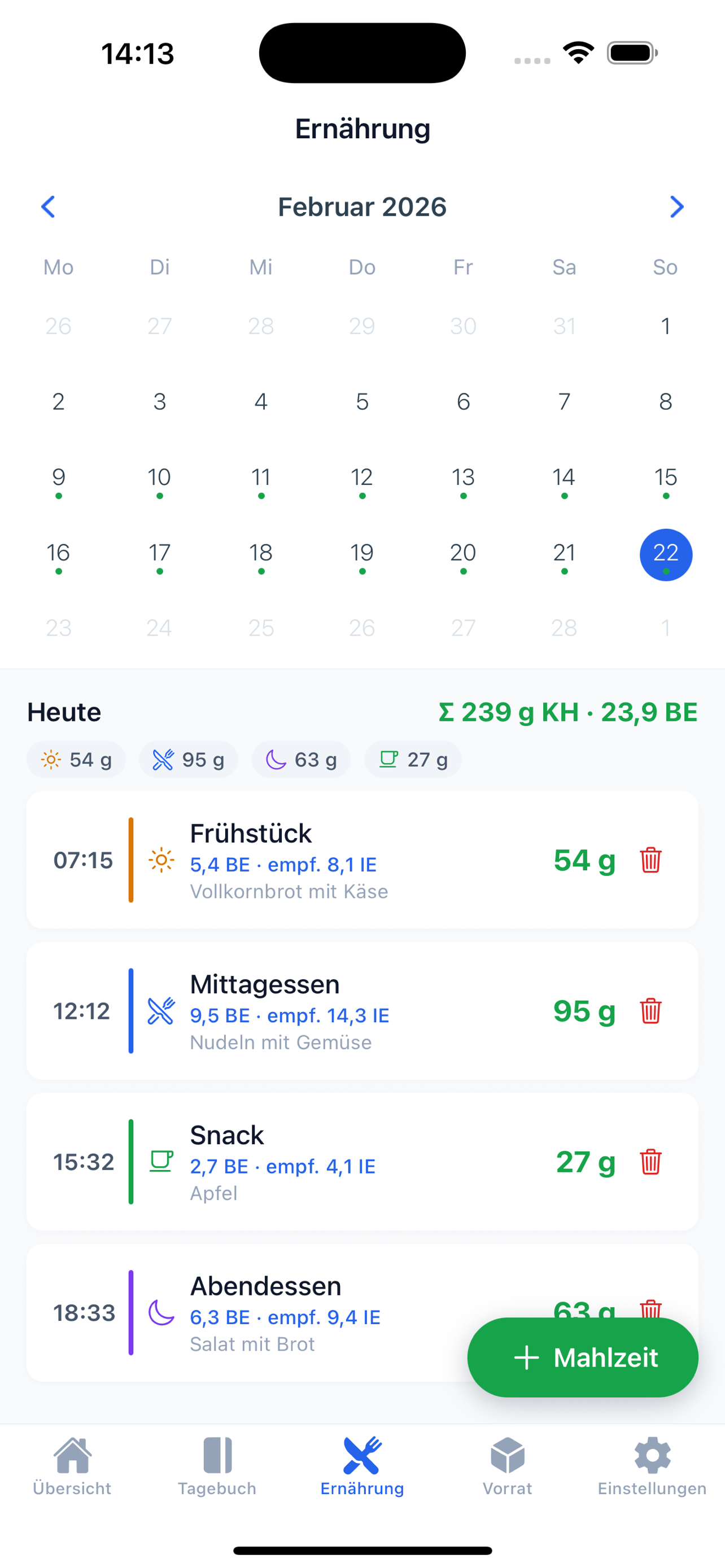Tap the cup icon on Snack card
This screenshot has width=725, height=1568.
click(x=161, y=1162)
